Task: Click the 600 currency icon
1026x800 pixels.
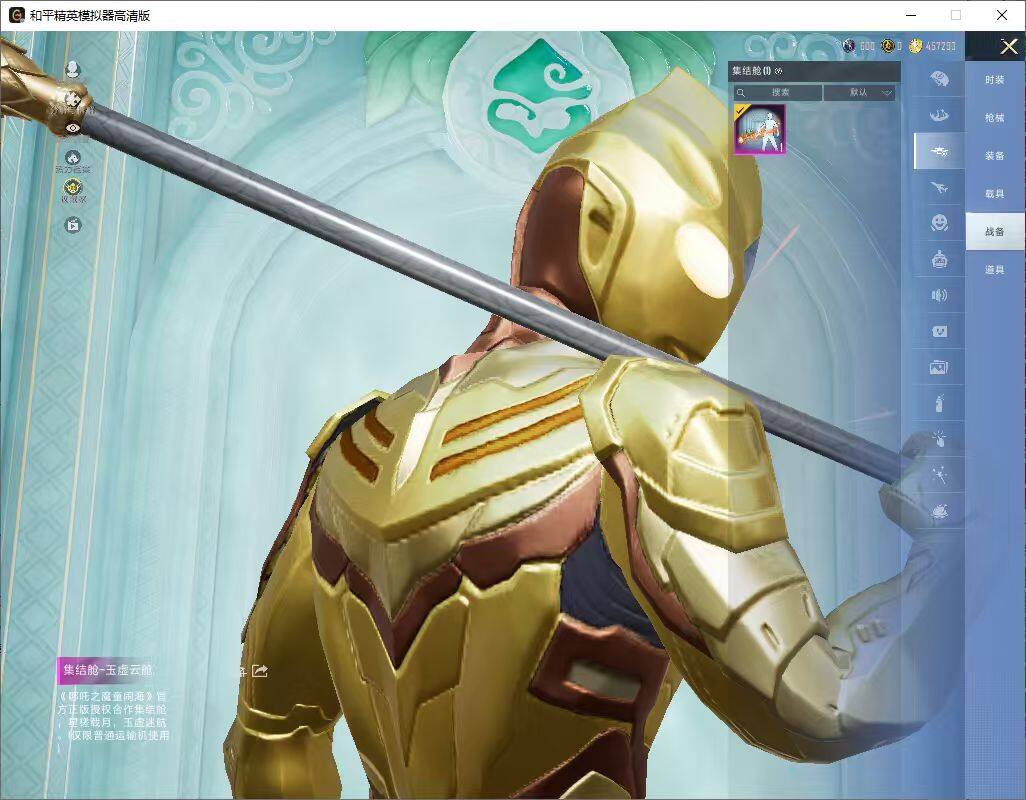Action: (x=849, y=46)
